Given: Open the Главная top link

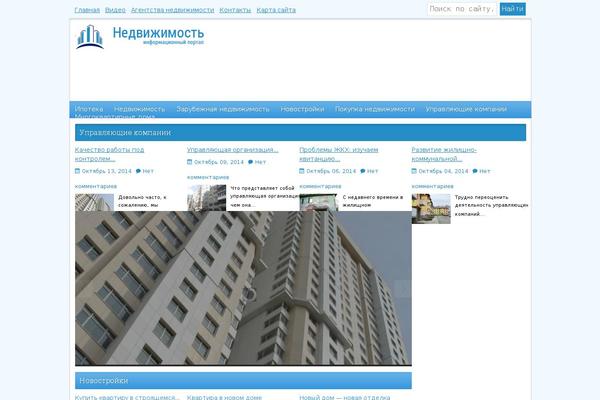Looking at the screenshot, I should [87, 10].
